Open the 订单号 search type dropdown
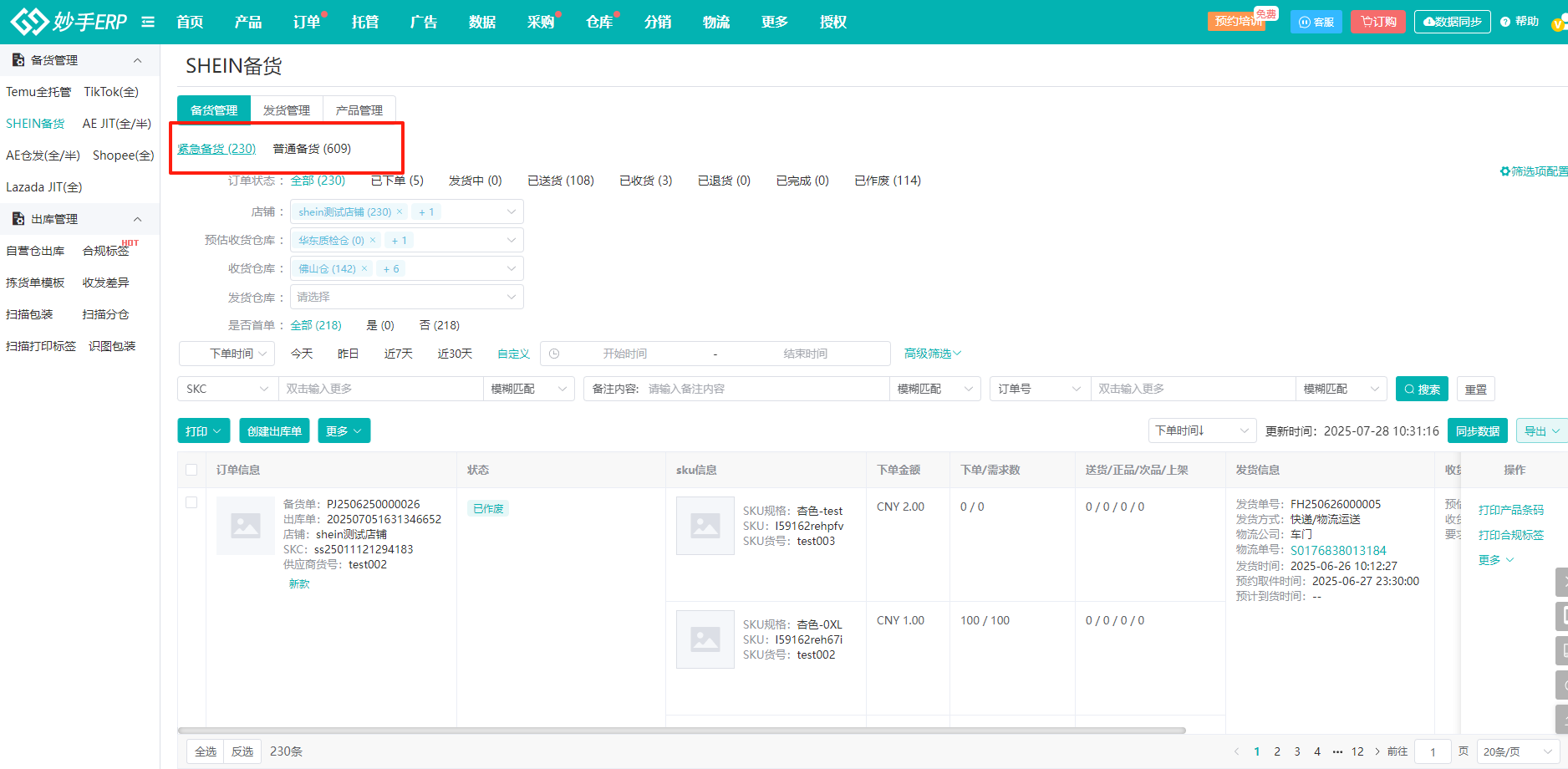The width and height of the screenshot is (1568, 769). pos(1040,389)
